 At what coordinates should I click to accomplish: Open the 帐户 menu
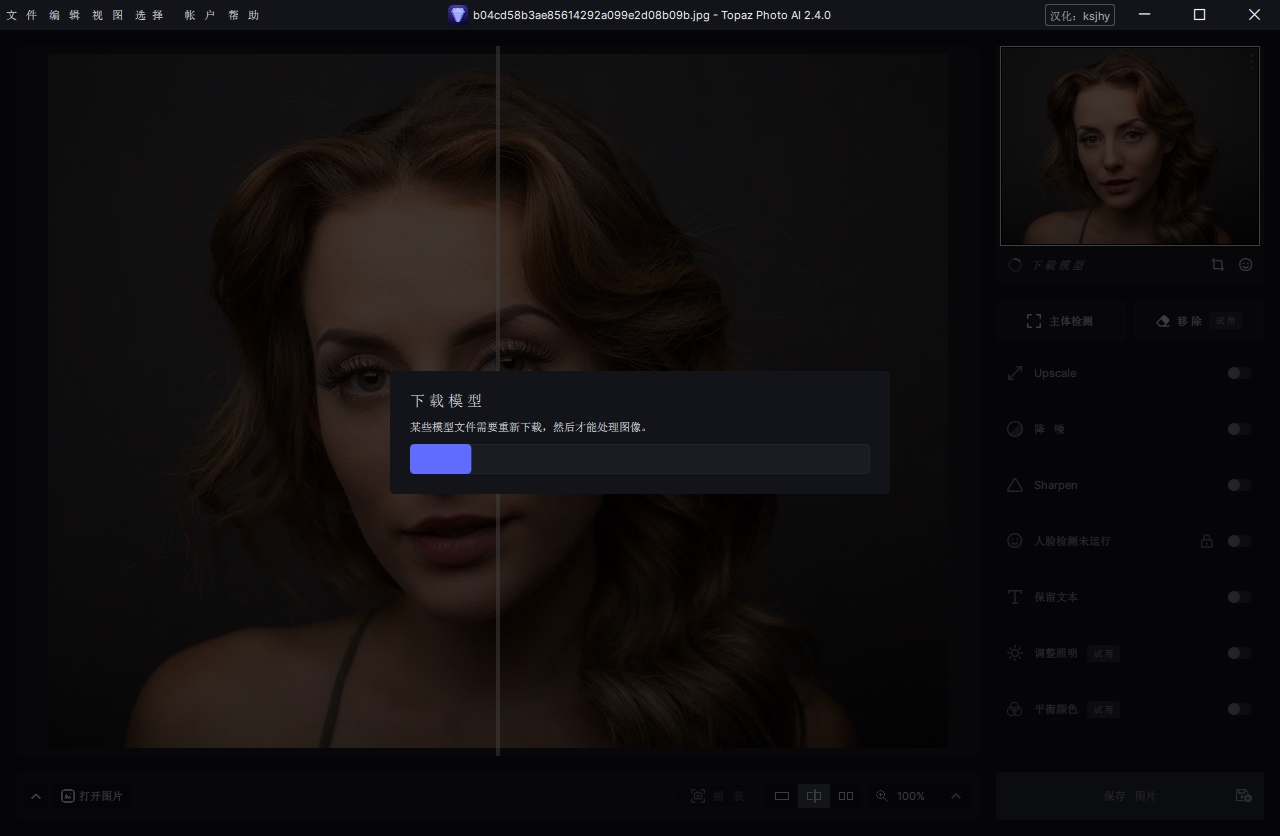click(200, 15)
